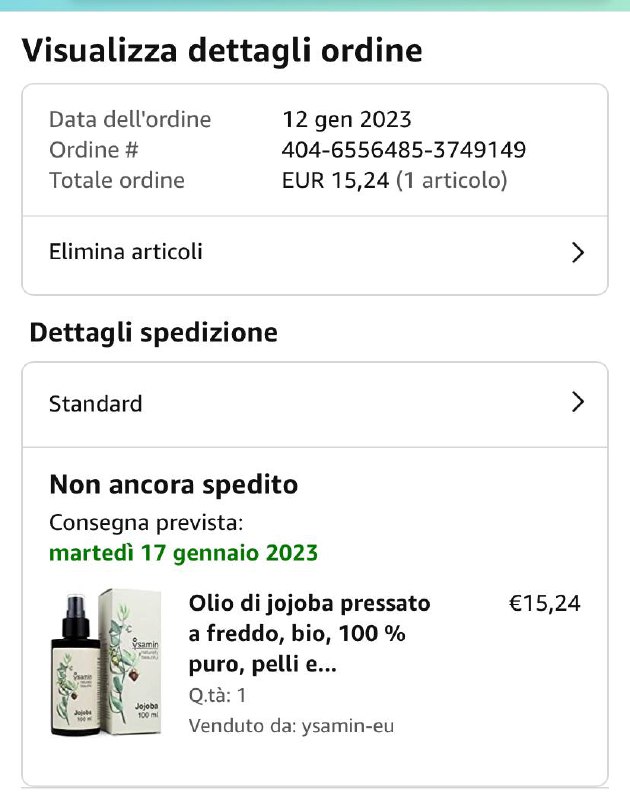Click the Ordine # label
The width and height of the screenshot is (630, 800).
coord(94,150)
